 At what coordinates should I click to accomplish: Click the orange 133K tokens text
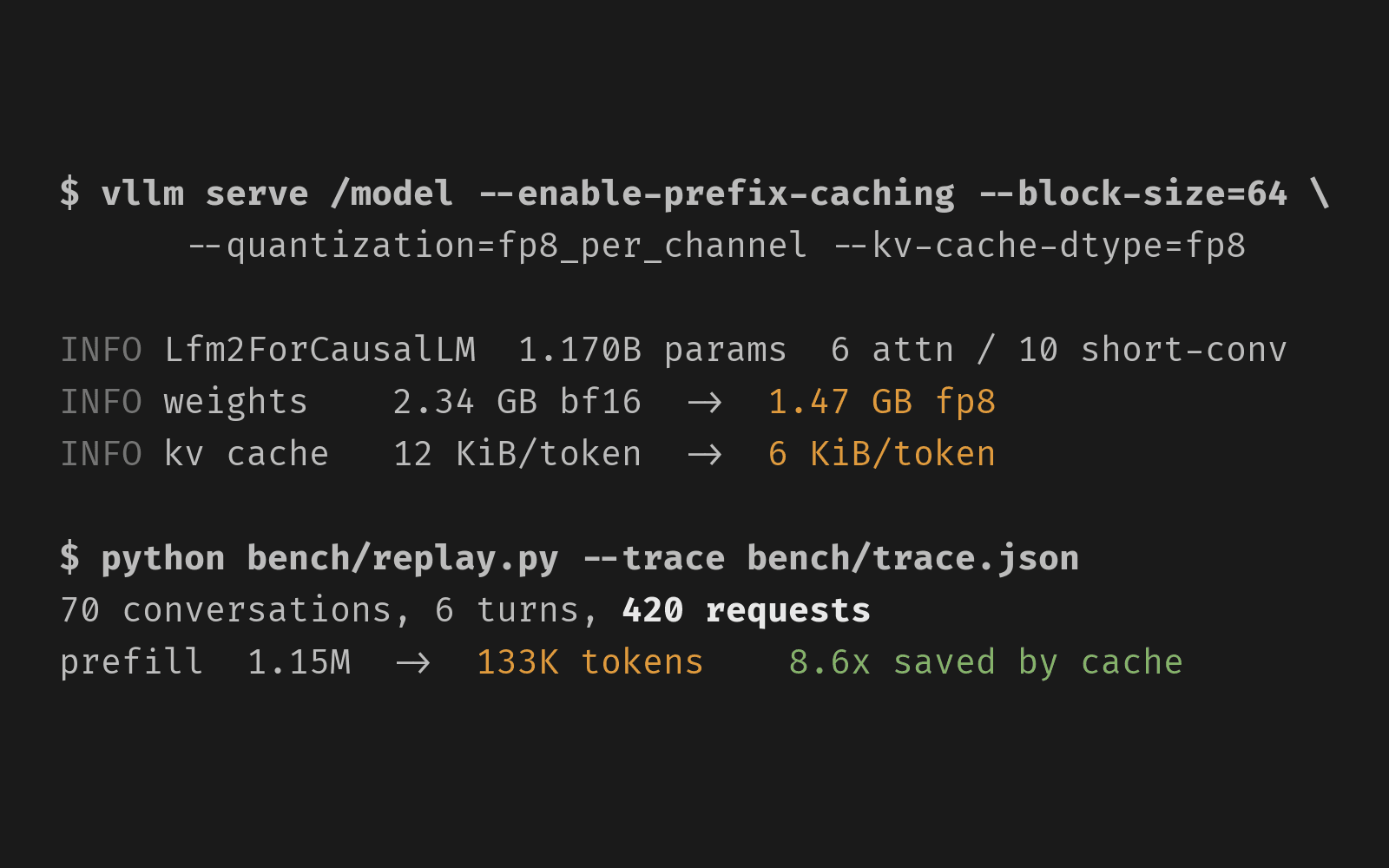pos(590,662)
